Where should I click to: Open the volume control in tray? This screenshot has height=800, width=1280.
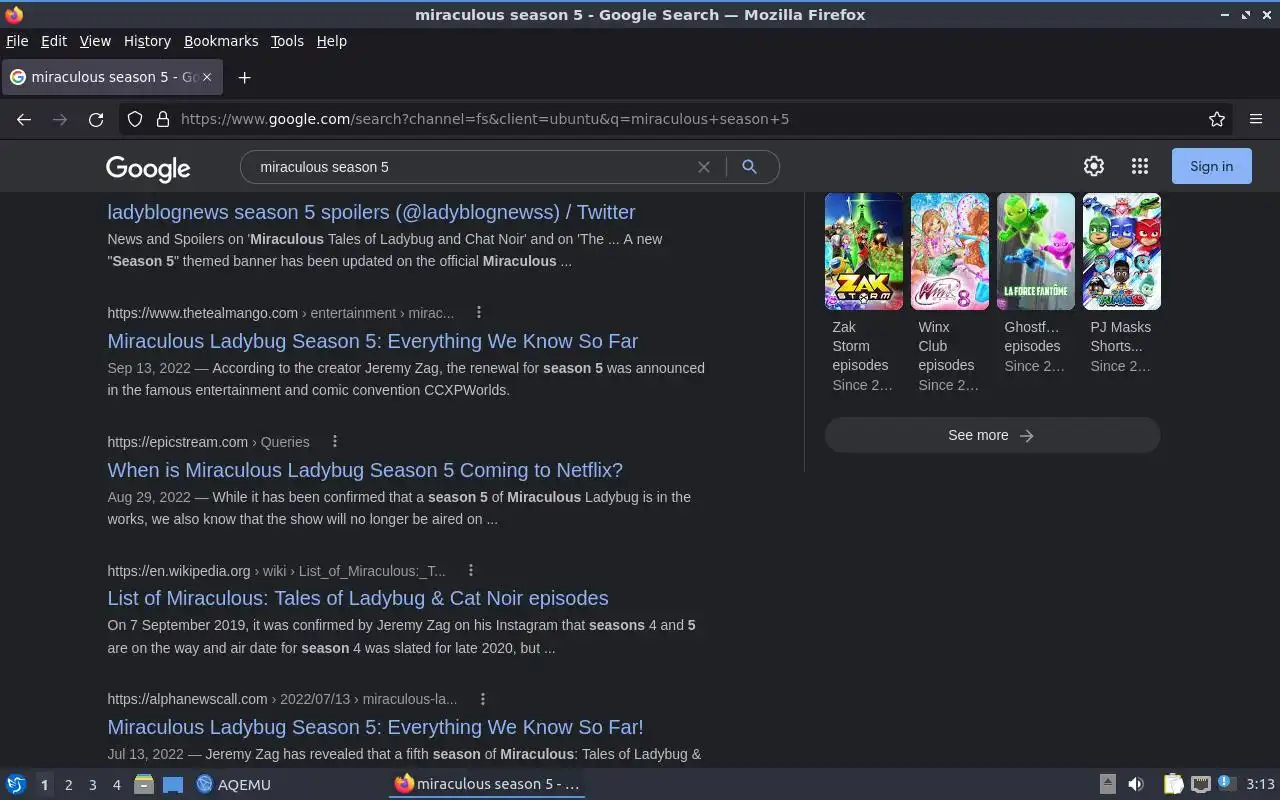1136,784
